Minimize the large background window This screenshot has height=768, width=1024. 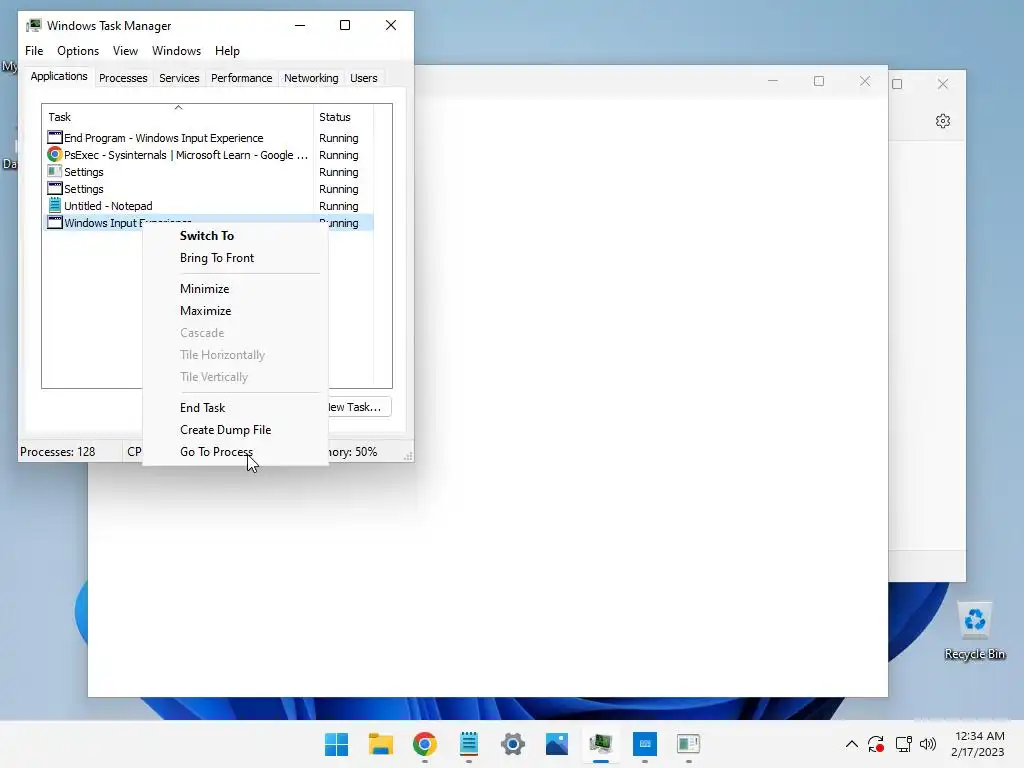[x=773, y=81]
